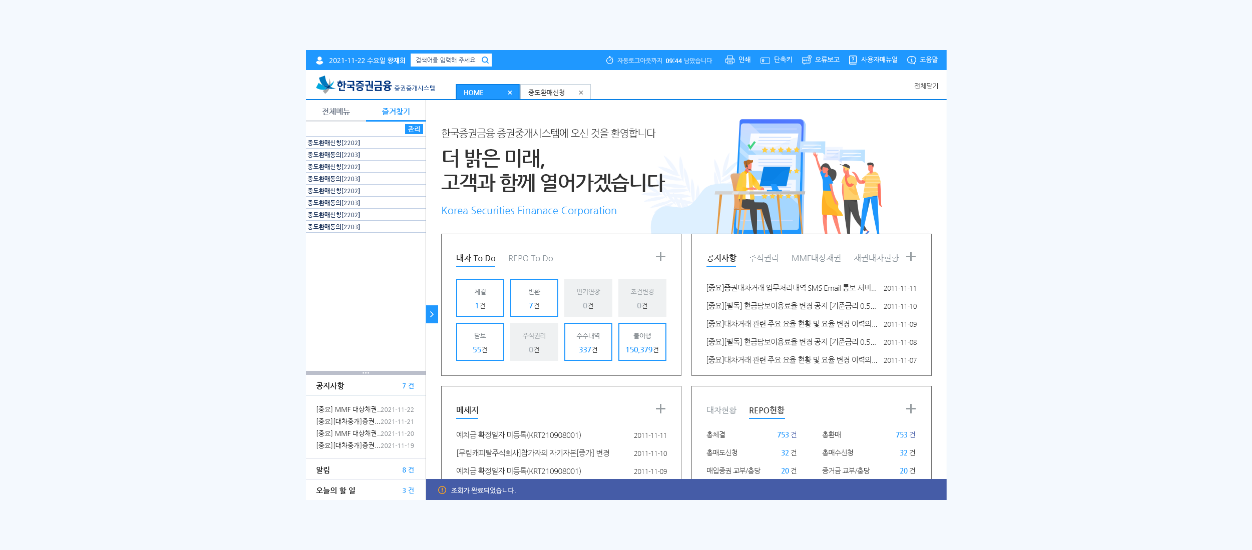The width and height of the screenshot is (1252, 550).
Task: Open the To Do card showing 337건
Action: [588, 342]
